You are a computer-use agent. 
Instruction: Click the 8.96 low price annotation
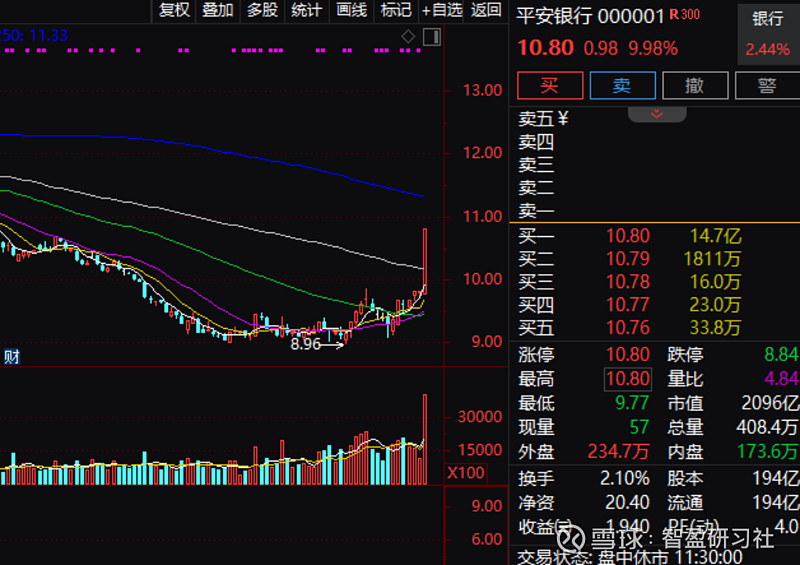[305, 344]
